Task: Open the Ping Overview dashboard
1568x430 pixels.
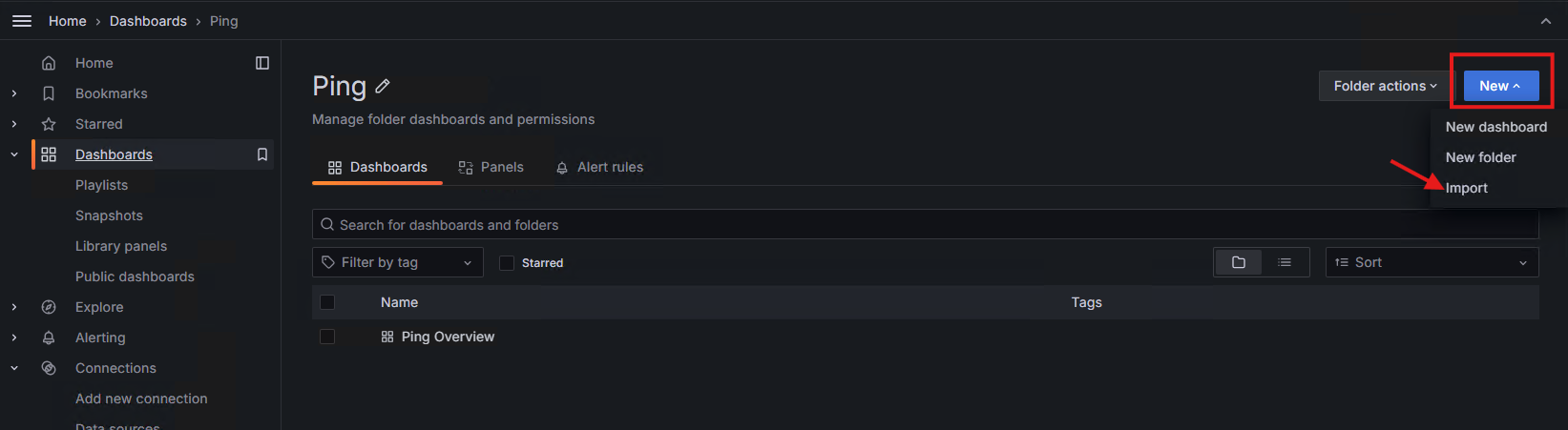Action: pyautogui.click(x=448, y=337)
